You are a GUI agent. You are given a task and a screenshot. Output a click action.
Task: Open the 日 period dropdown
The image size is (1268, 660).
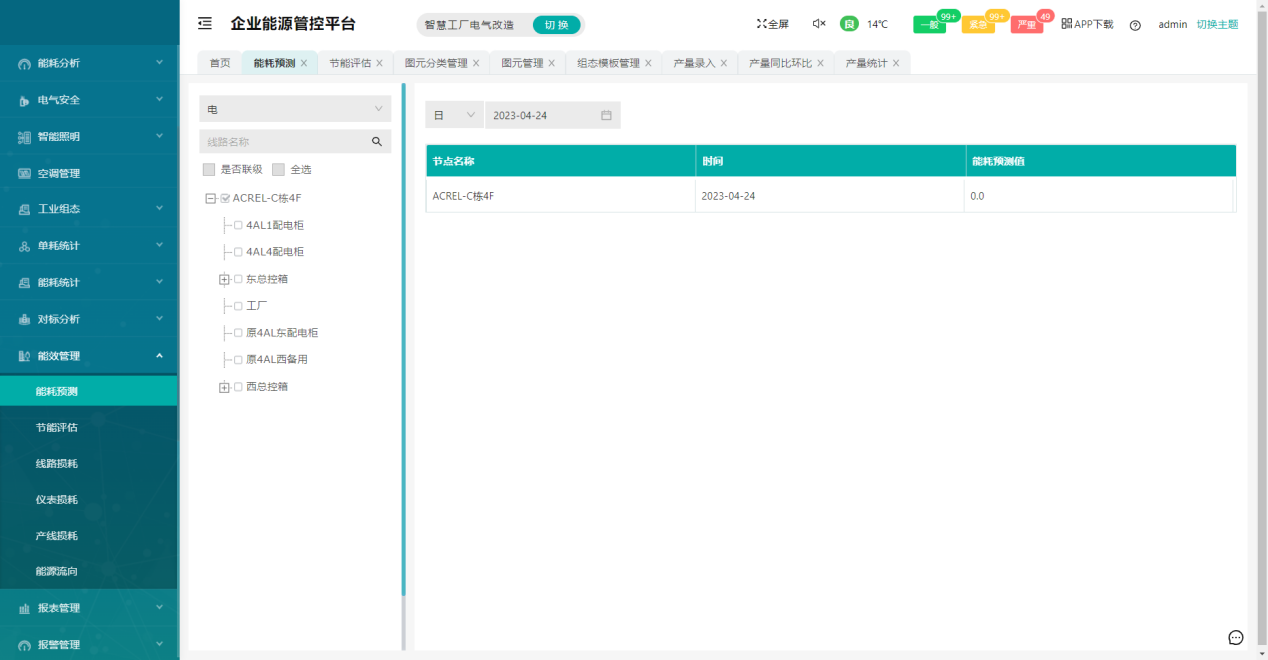click(454, 115)
